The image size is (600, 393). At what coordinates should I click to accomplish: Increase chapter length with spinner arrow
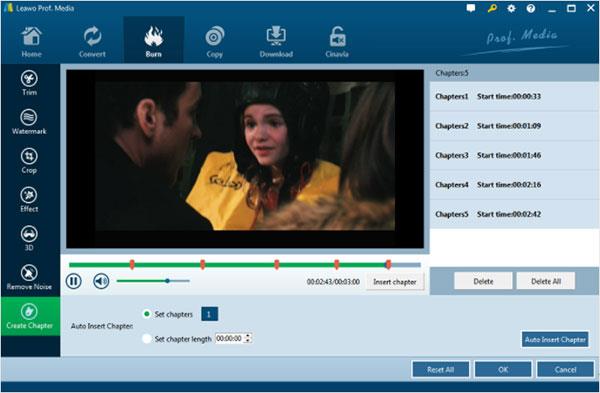tap(248, 336)
